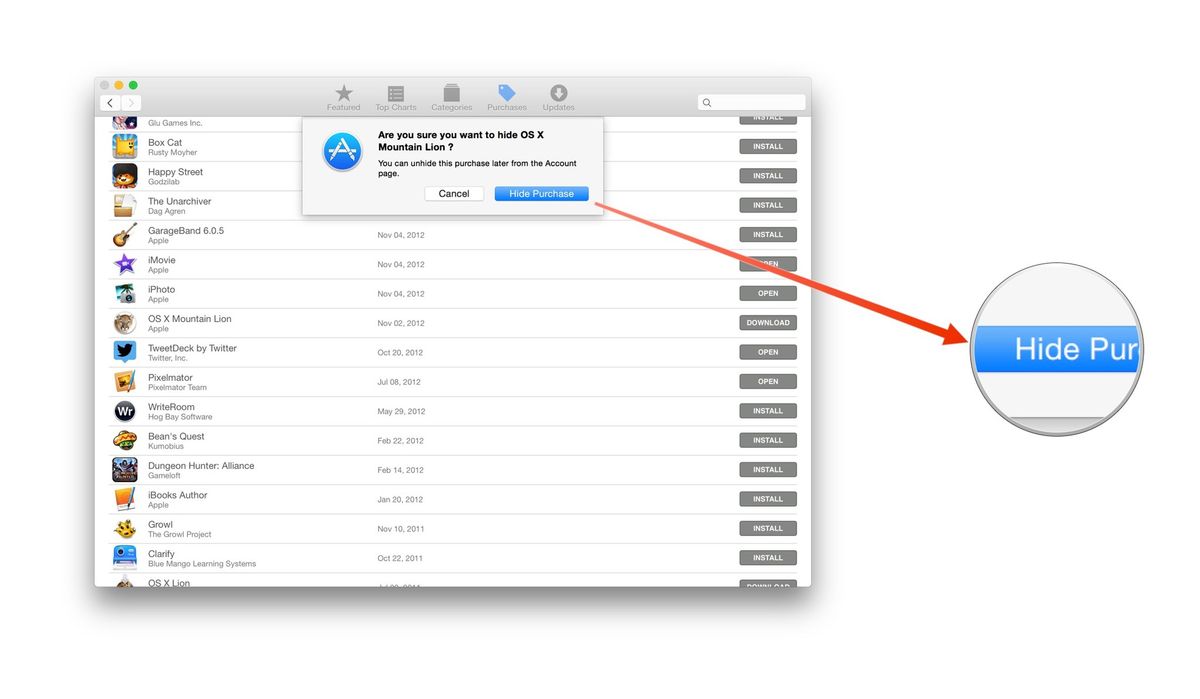
Task: Click the Growl app icon
Action: 125,528
